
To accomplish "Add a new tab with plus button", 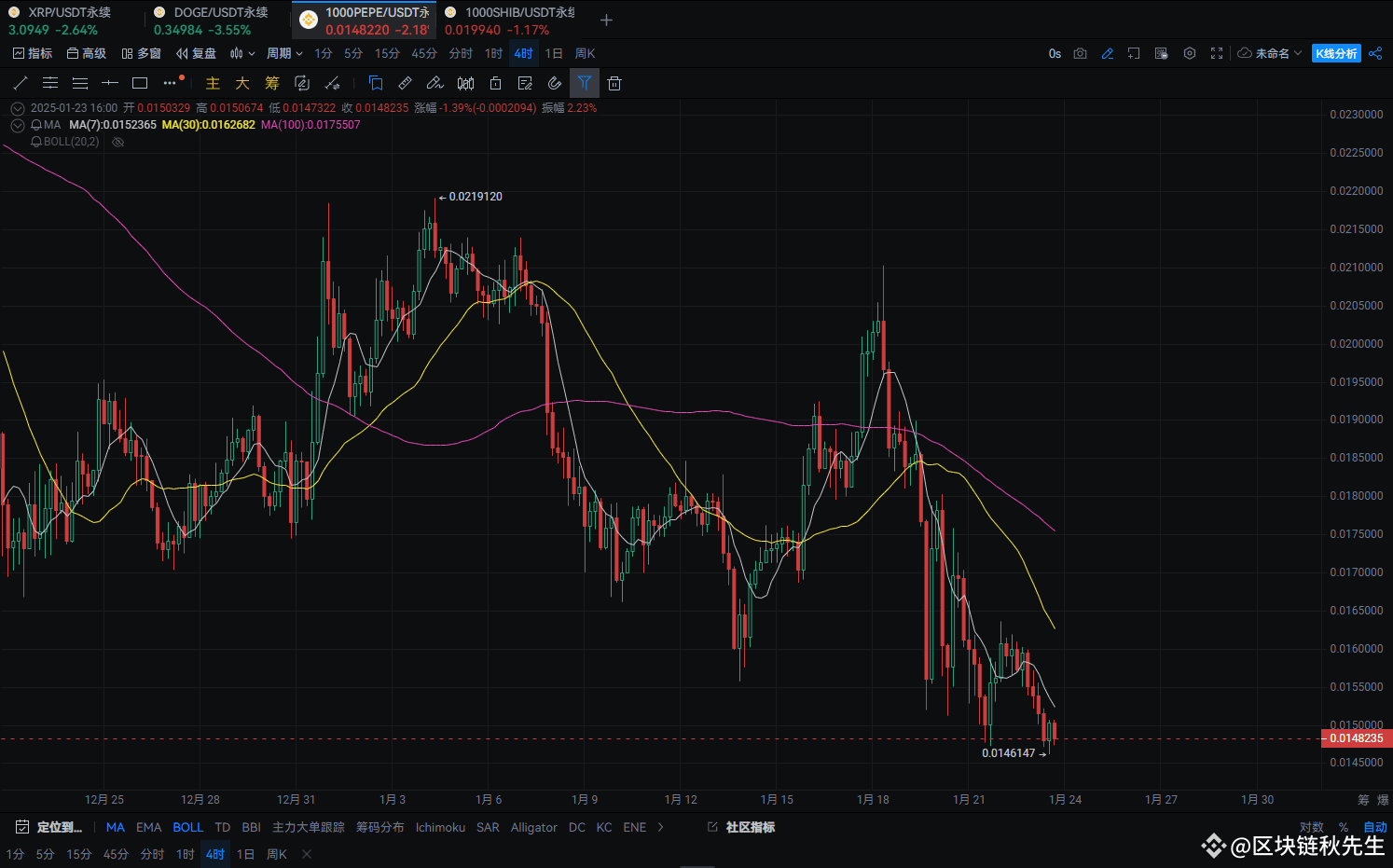I will coord(606,21).
